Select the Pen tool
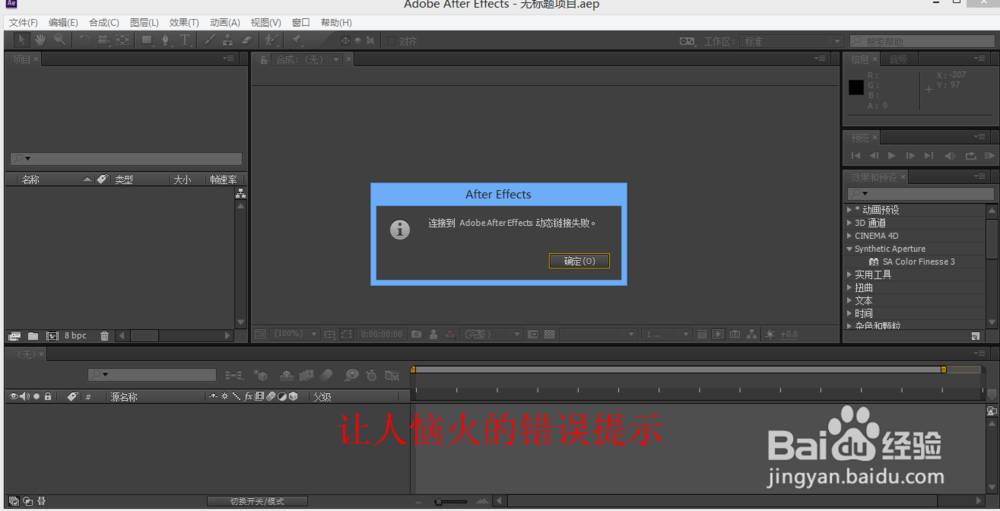The width and height of the screenshot is (1000, 511). [166, 40]
